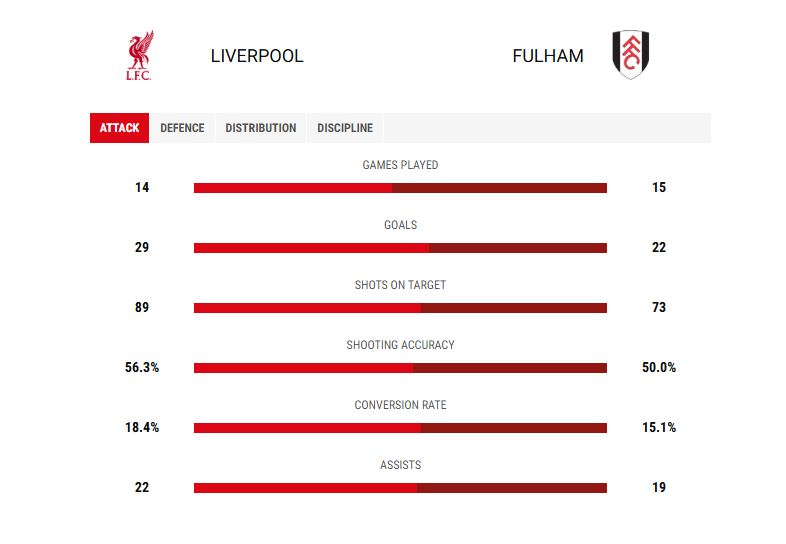Select the Discipline tab

pos(345,128)
